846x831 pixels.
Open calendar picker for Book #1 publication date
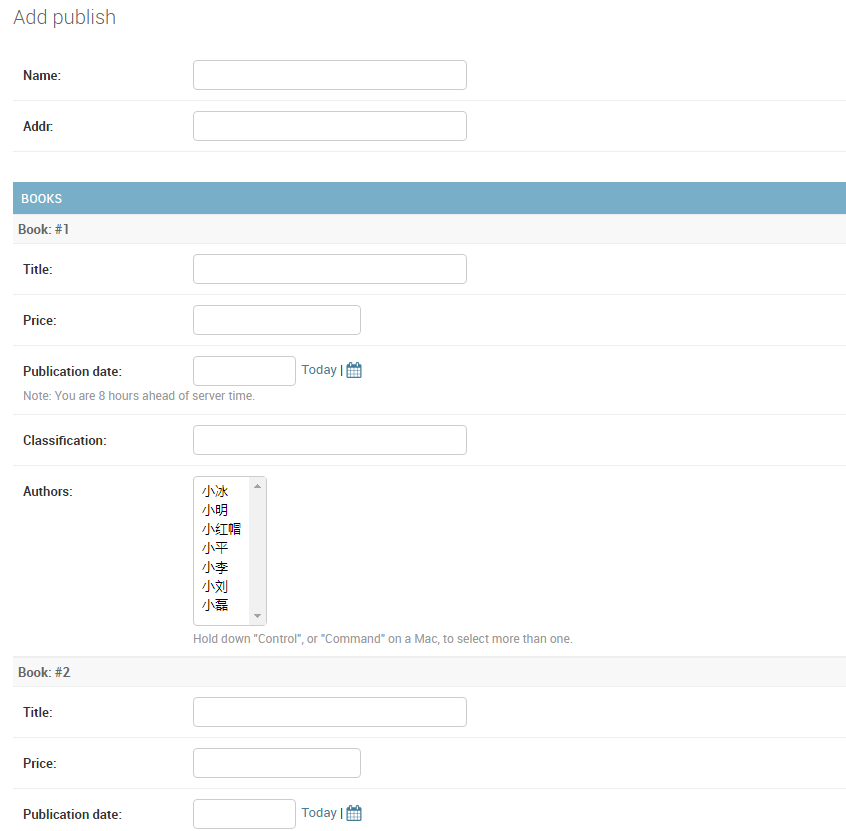click(x=354, y=370)
